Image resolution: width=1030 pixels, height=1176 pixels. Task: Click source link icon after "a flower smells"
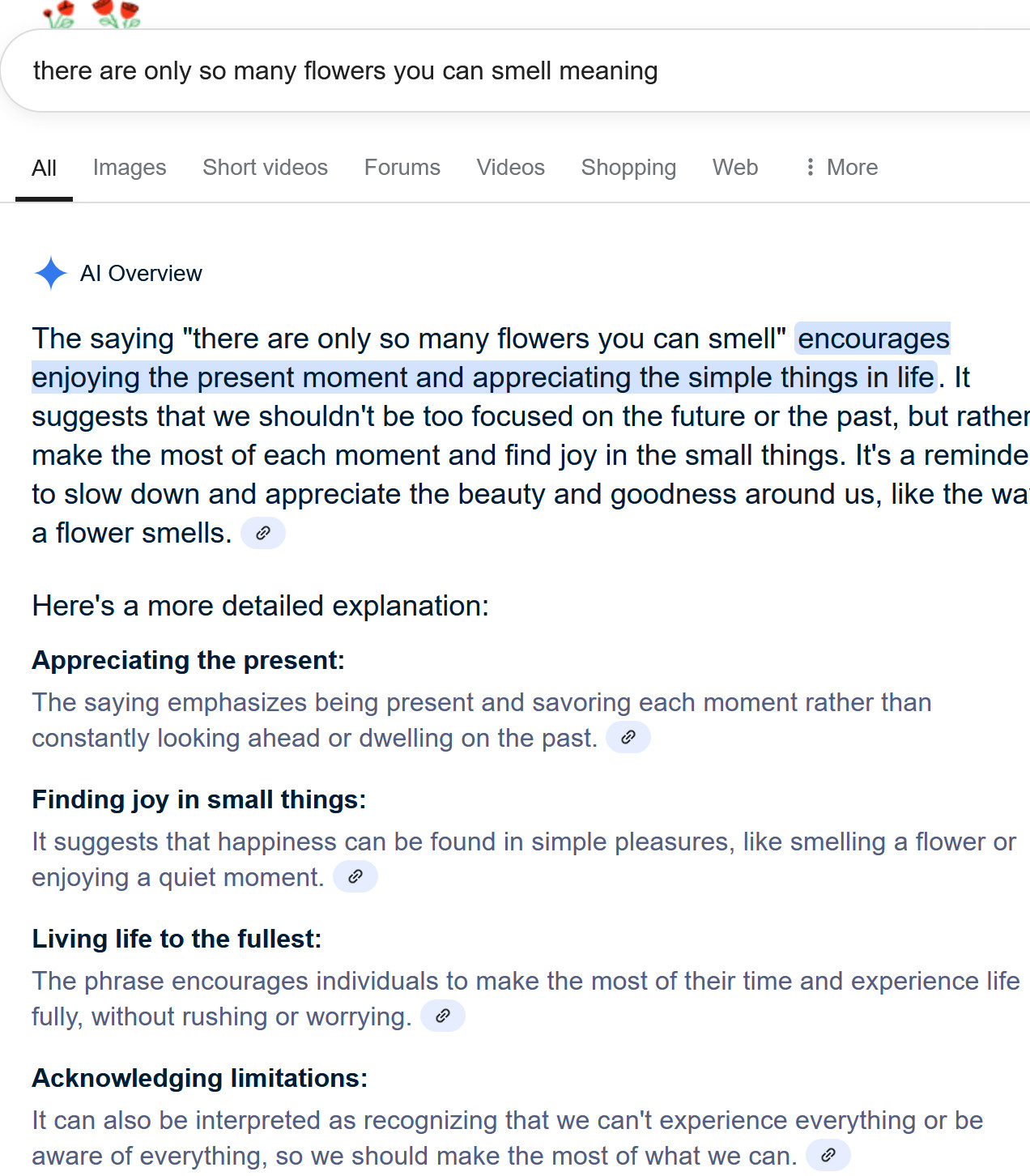(x=263, y=533)
